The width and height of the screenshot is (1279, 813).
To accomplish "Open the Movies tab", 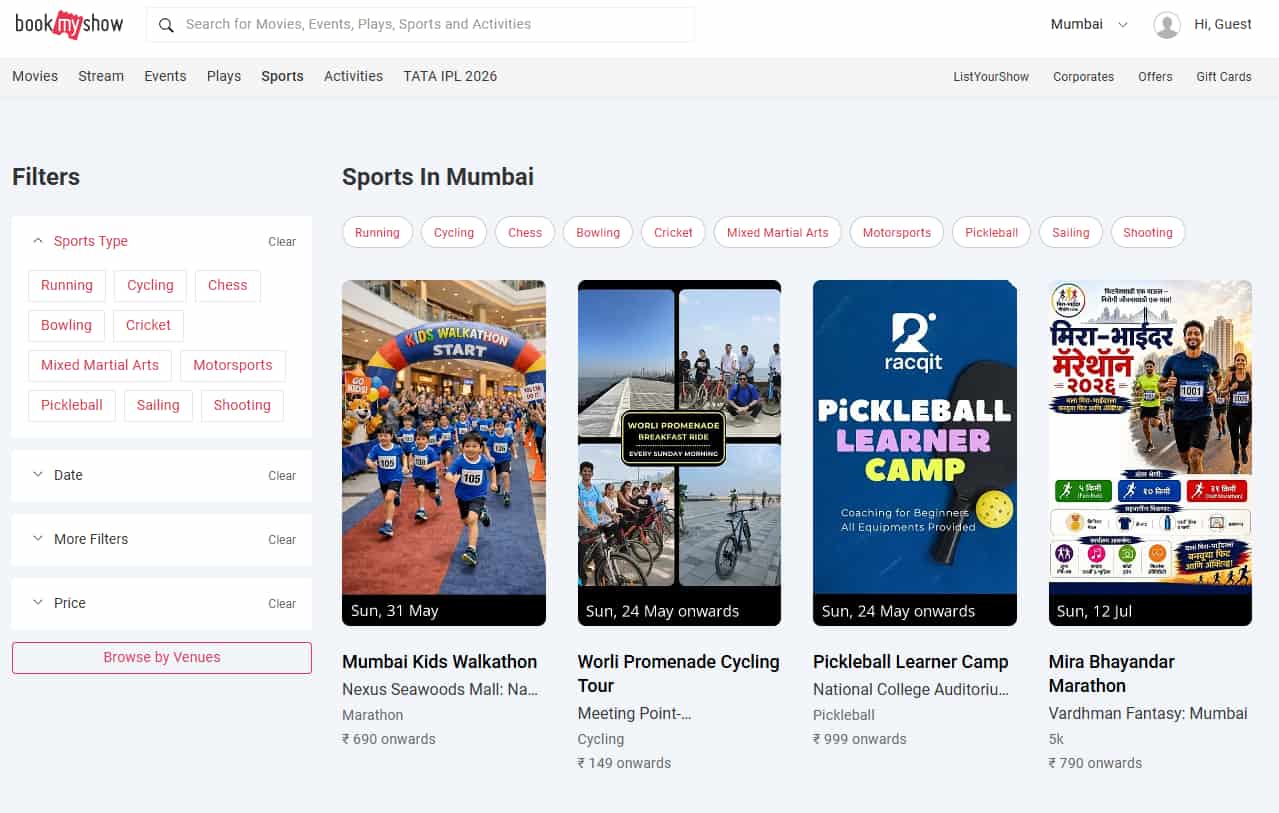I will pos(35,76).
